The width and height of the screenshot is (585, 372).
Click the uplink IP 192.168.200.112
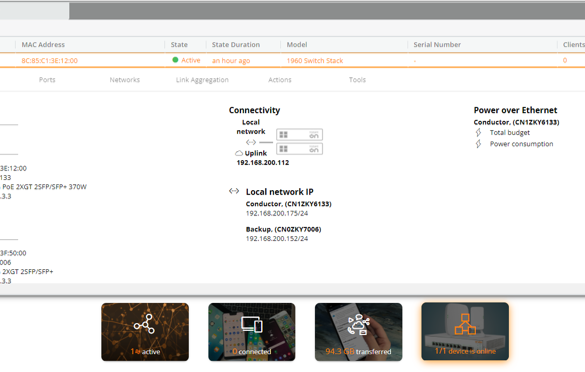[263, 163]
